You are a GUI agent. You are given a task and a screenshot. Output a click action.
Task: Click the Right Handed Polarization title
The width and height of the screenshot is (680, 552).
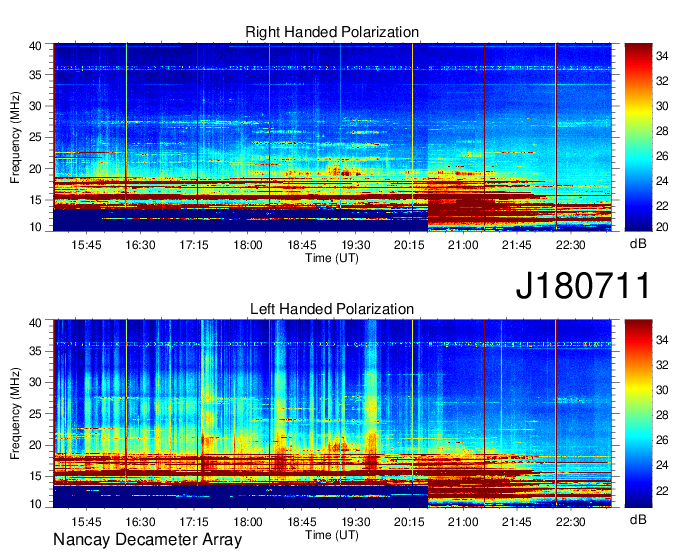(332, 32)
